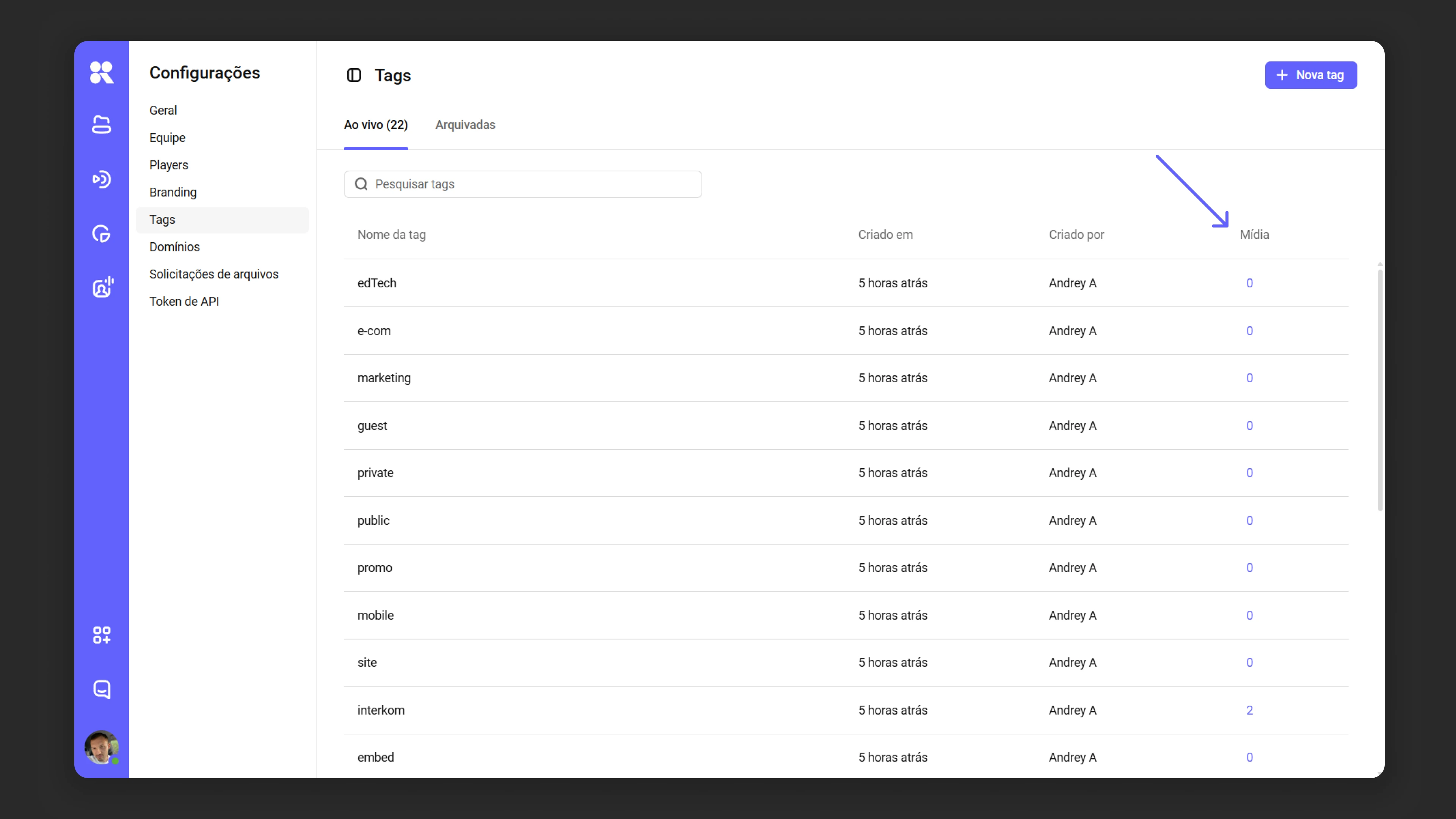The image size is (1456, 819).
Task: Click the media count 2 for interkom
Action: pos(1250,711)
